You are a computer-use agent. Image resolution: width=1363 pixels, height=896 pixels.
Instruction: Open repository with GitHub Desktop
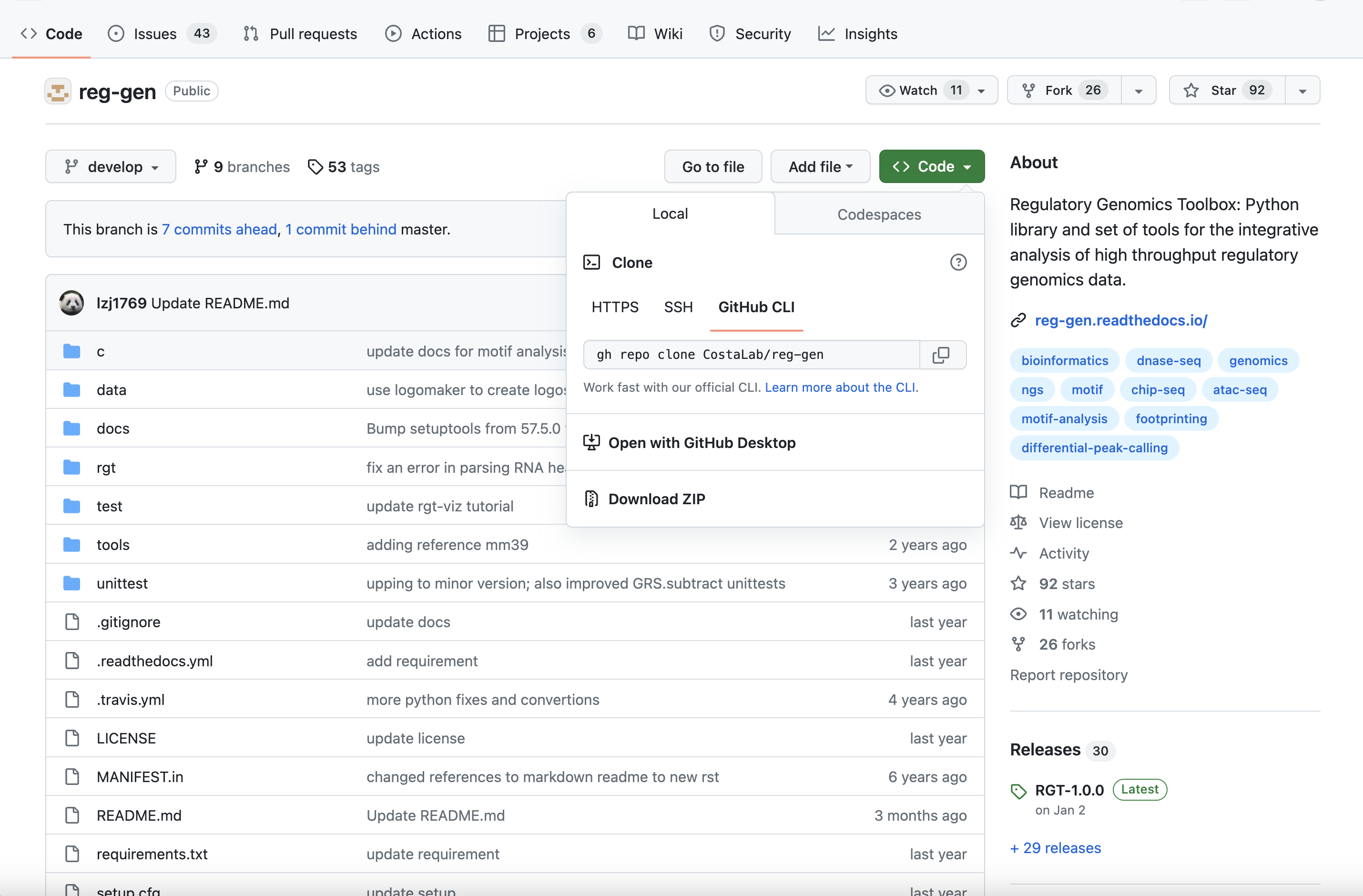click(x=702, y=442)
